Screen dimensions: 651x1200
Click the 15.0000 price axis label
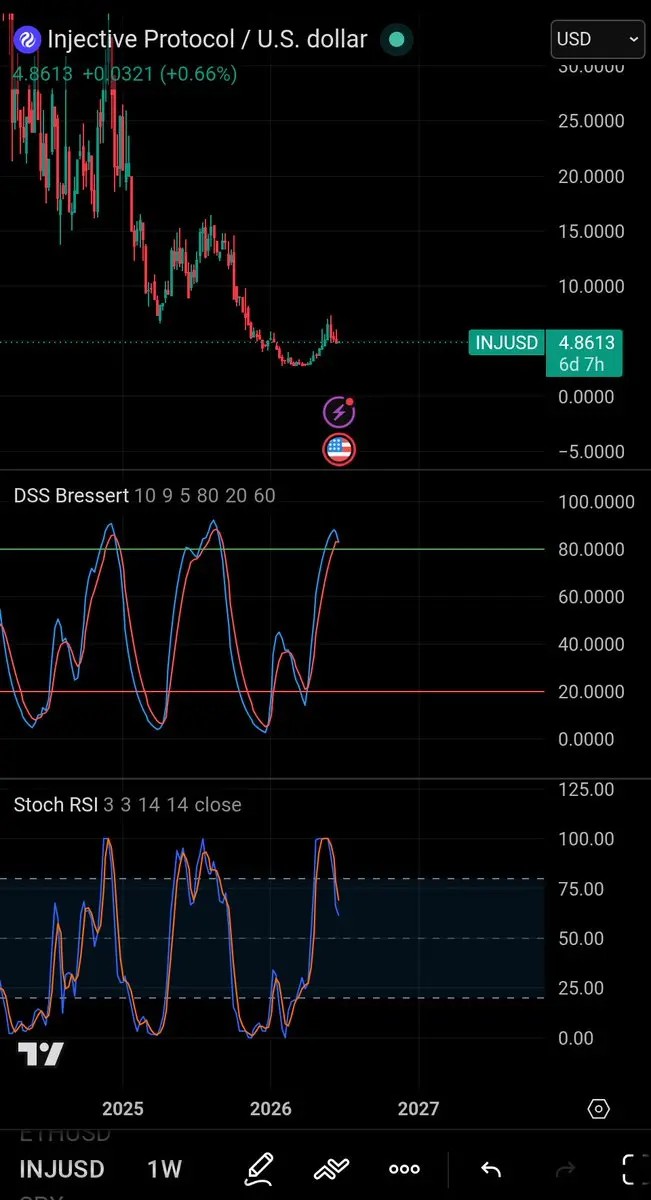(x=590, y=231)
